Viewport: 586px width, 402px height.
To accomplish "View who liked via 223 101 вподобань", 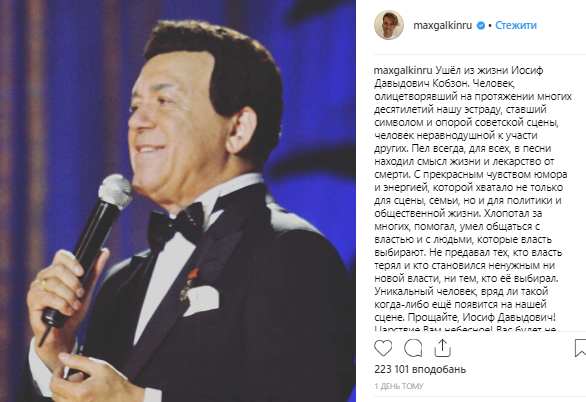I will click(420, 369).
